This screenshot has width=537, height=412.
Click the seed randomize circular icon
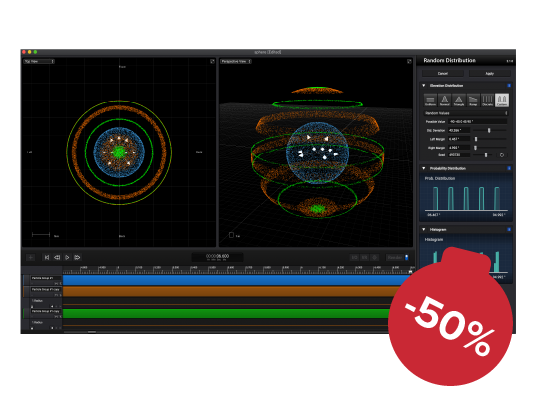point(502,155)
